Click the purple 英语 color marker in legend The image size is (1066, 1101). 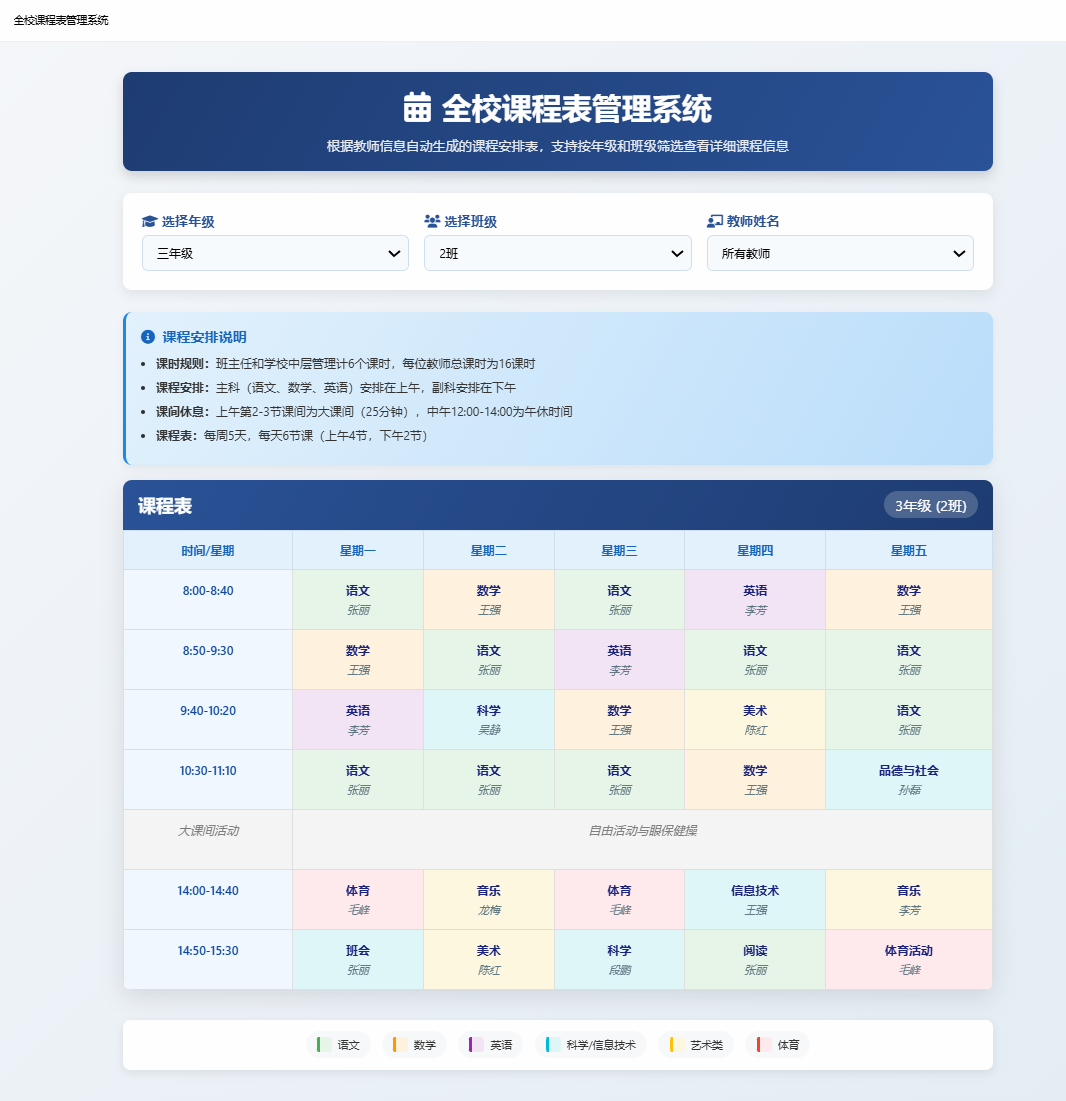click(x=470, y=1044)
